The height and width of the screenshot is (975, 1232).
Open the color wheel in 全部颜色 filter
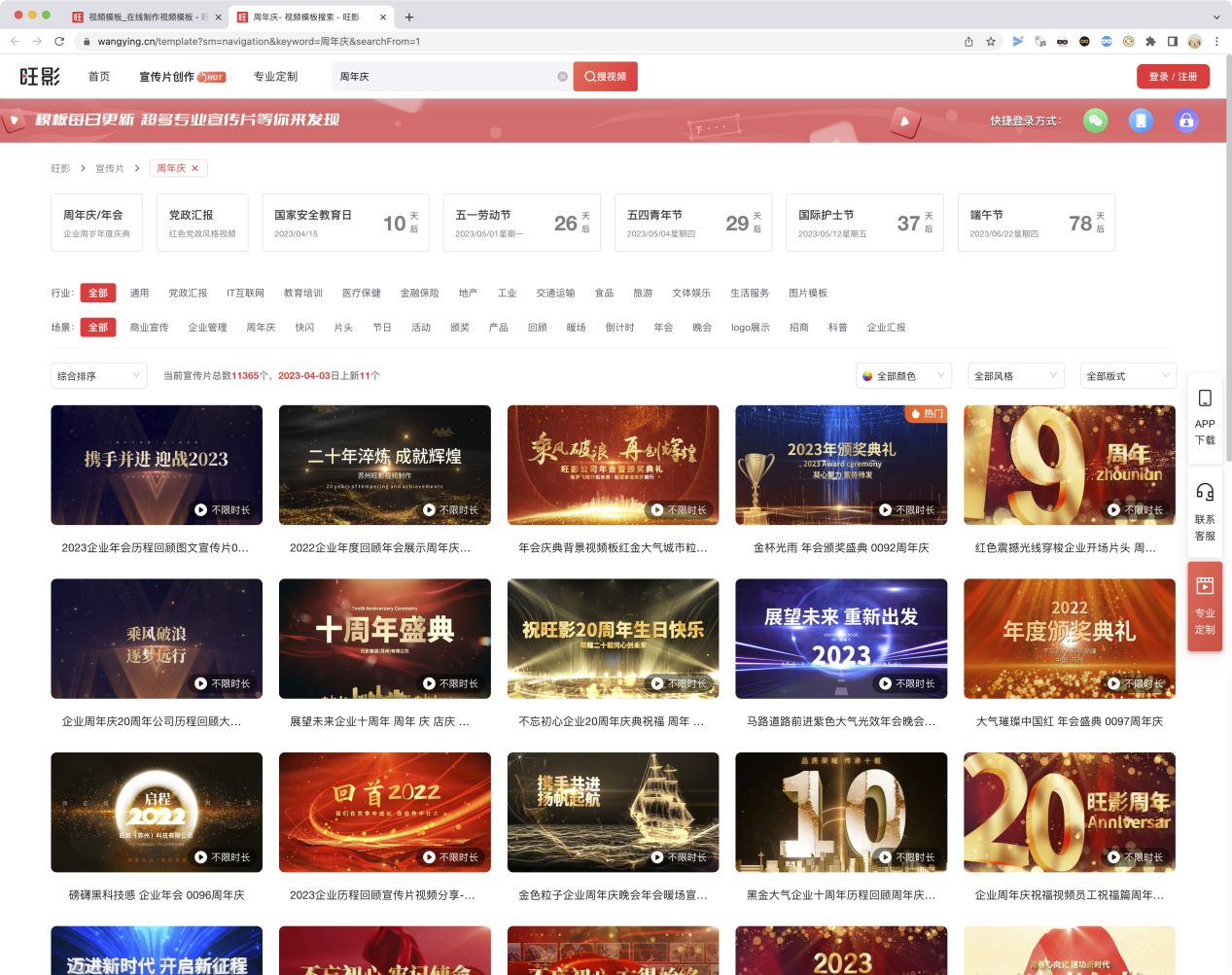click(x=866, y=375)
